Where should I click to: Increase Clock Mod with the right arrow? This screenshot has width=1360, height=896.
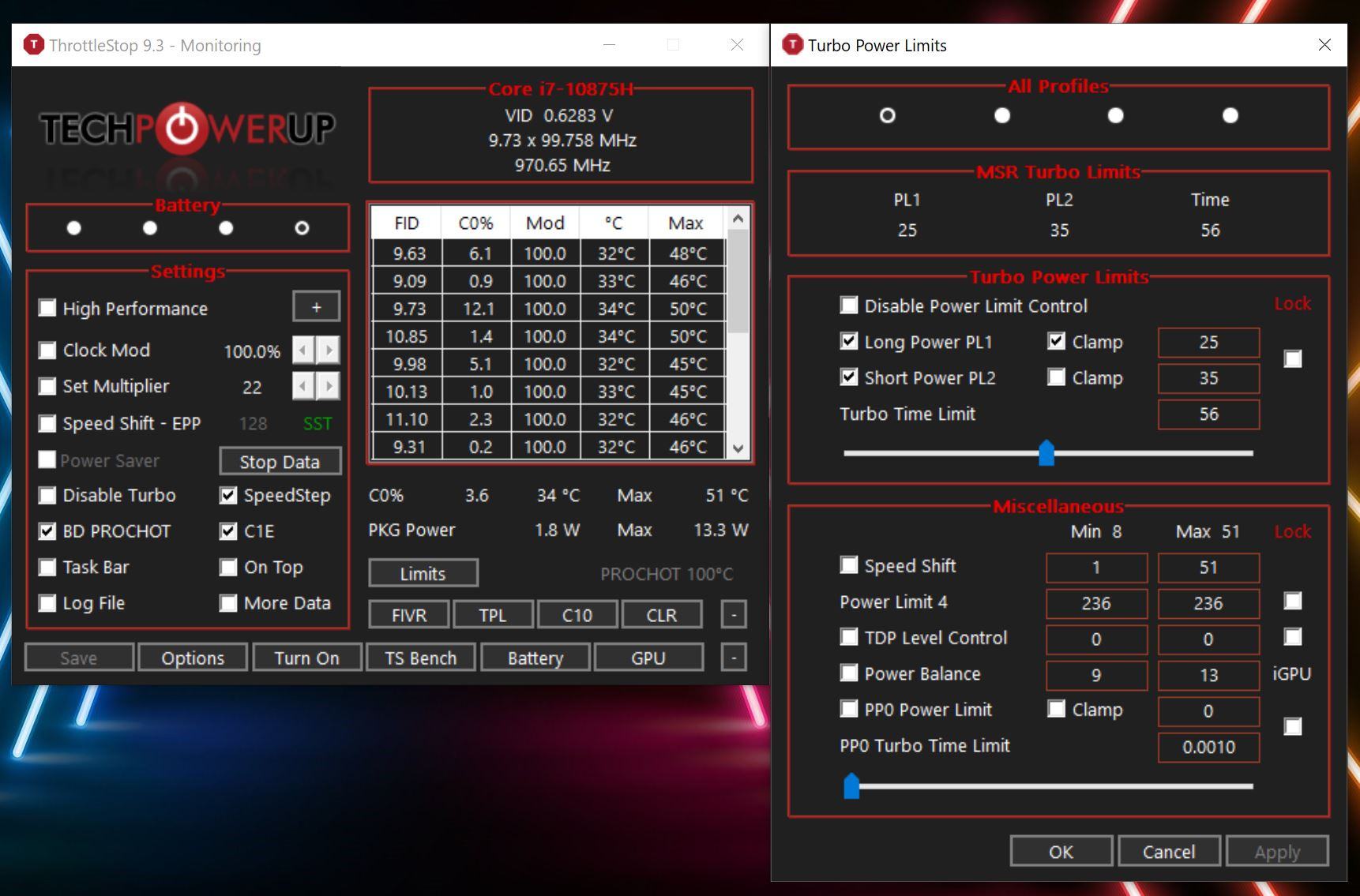329,350
